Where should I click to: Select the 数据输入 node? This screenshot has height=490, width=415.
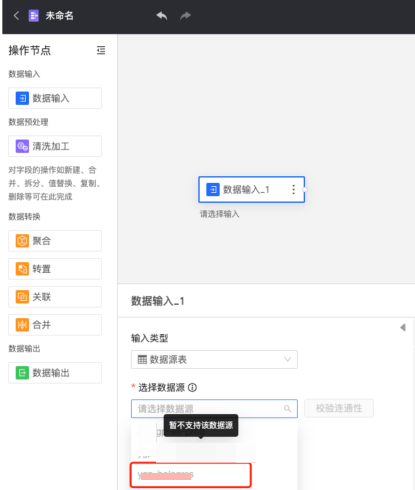click(x=55, y=98)
